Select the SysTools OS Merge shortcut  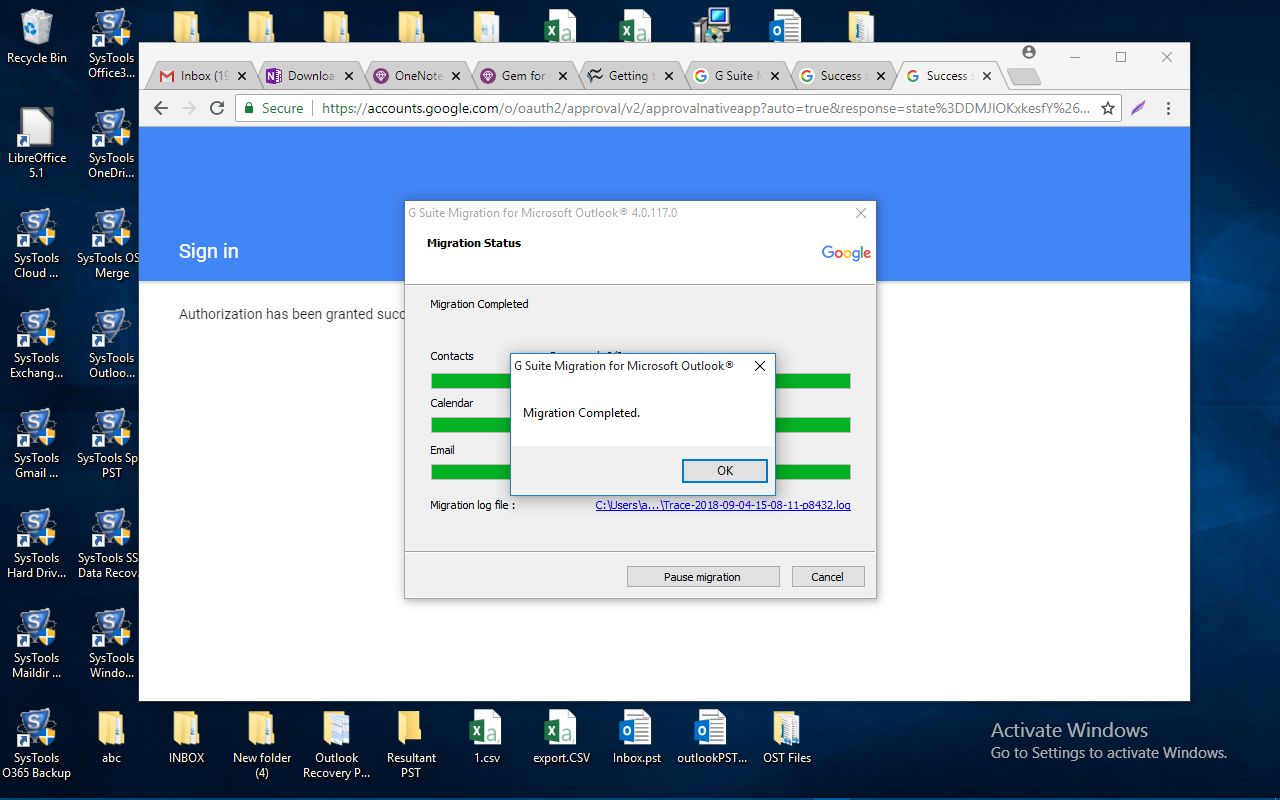pos(111,243)
